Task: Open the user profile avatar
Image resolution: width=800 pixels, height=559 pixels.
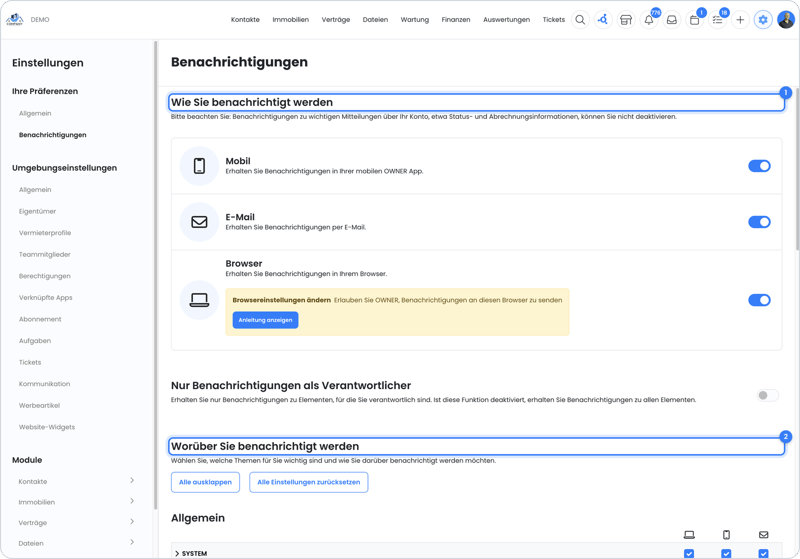Action: pos(786,20)
